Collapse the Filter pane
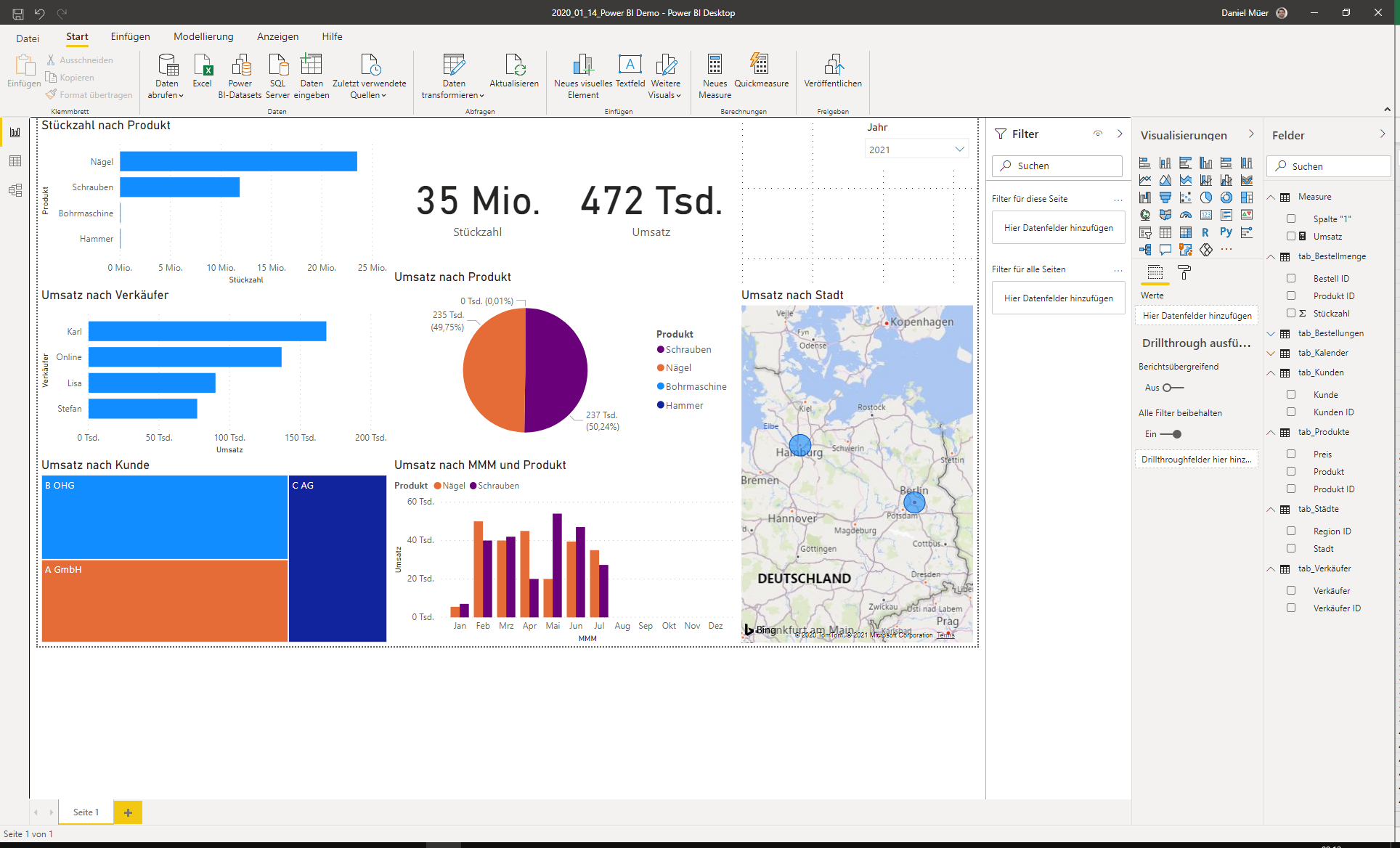1400x848 pixels. [1120, 134]
